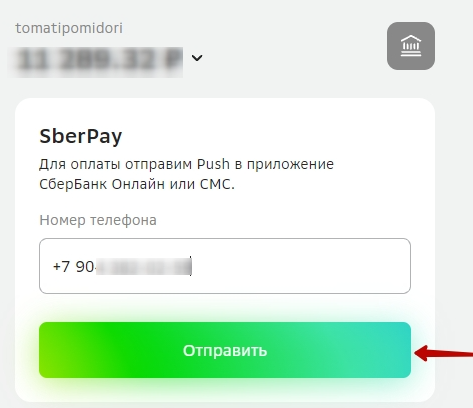Image resolution: width=473 pixels, height=408 pixels.
Task: Click the Push payment description text
Action: click(x=186, y=174)
